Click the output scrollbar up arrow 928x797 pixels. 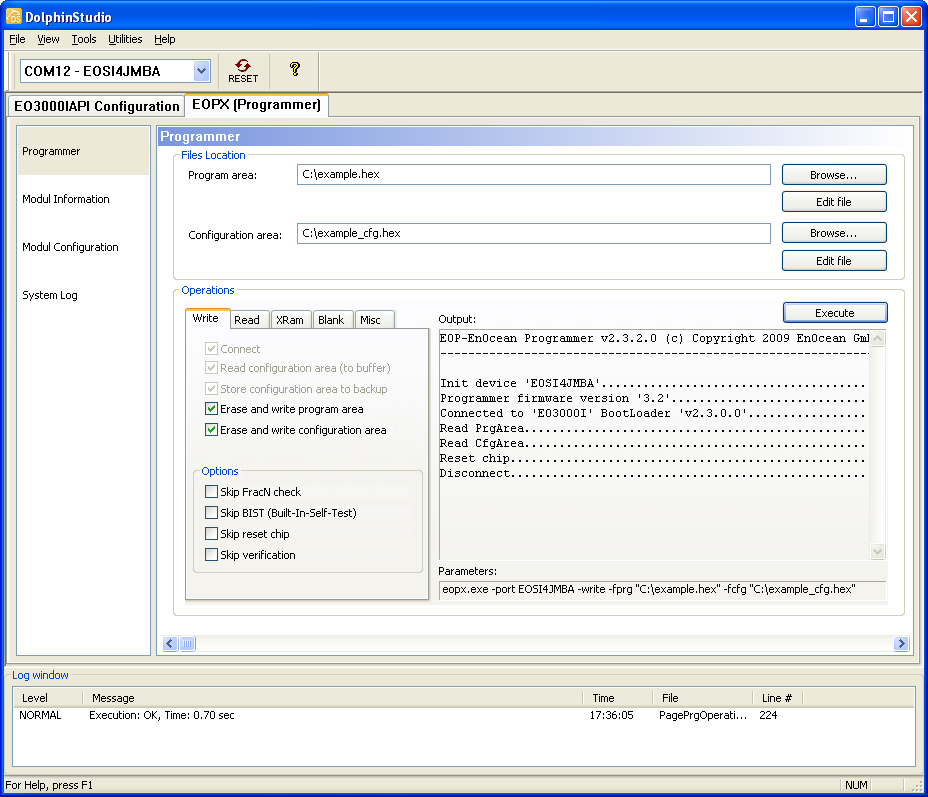pos(878,338)
